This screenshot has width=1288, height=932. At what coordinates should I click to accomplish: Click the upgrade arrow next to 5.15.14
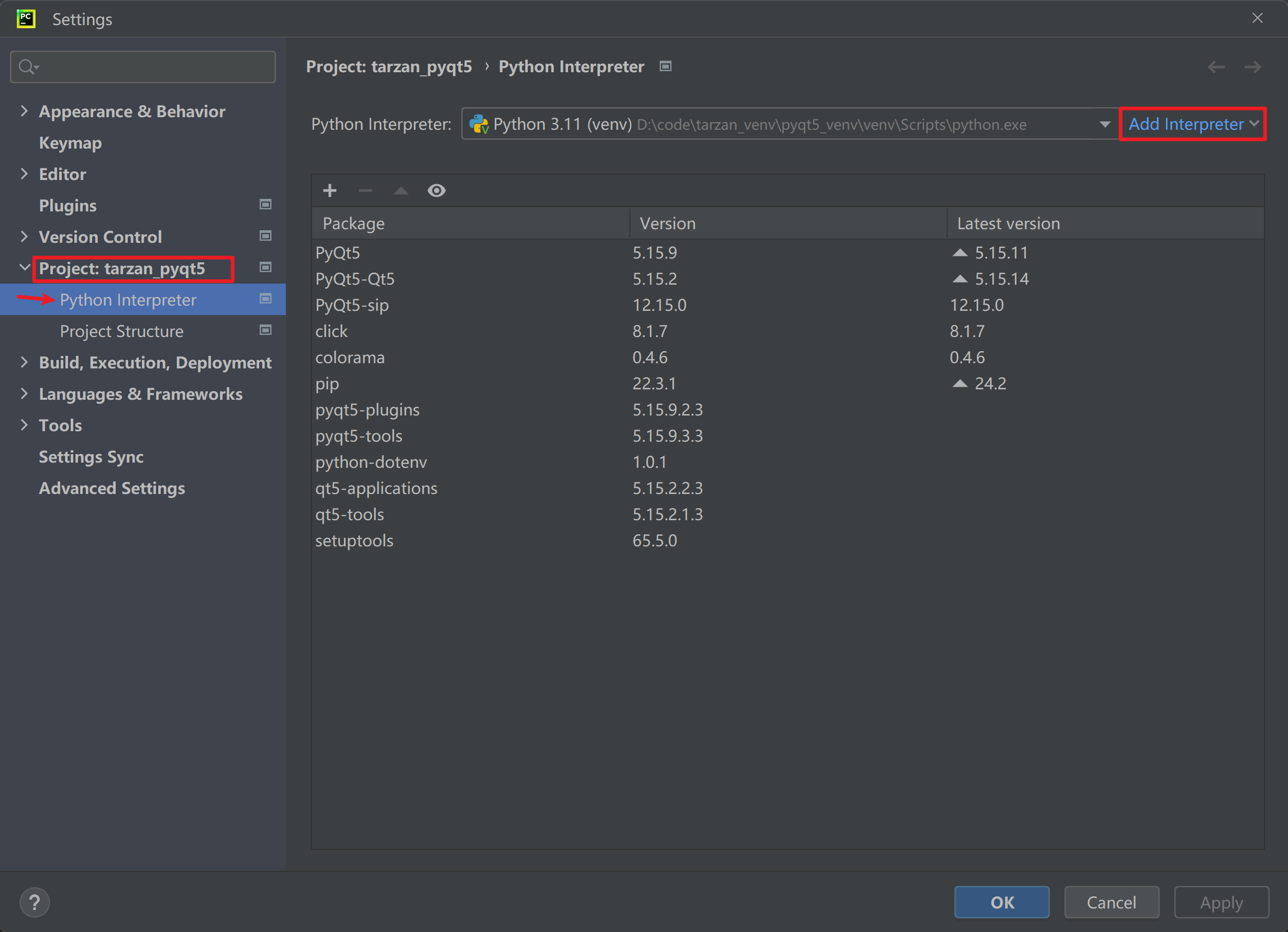point(960,279)
